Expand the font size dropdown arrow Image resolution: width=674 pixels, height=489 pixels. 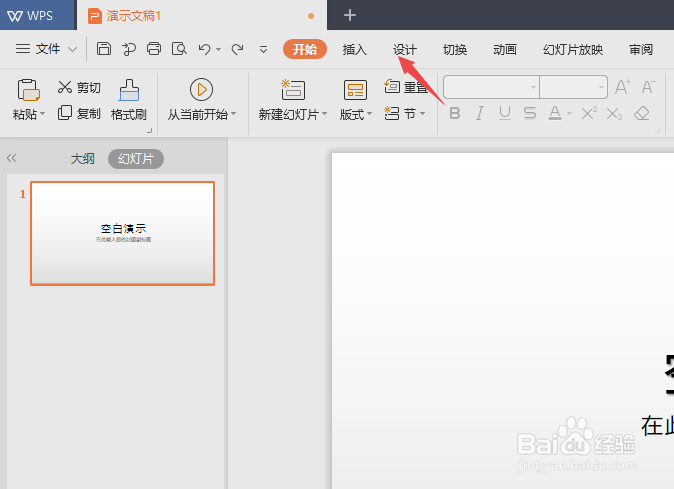click(601, 87)
